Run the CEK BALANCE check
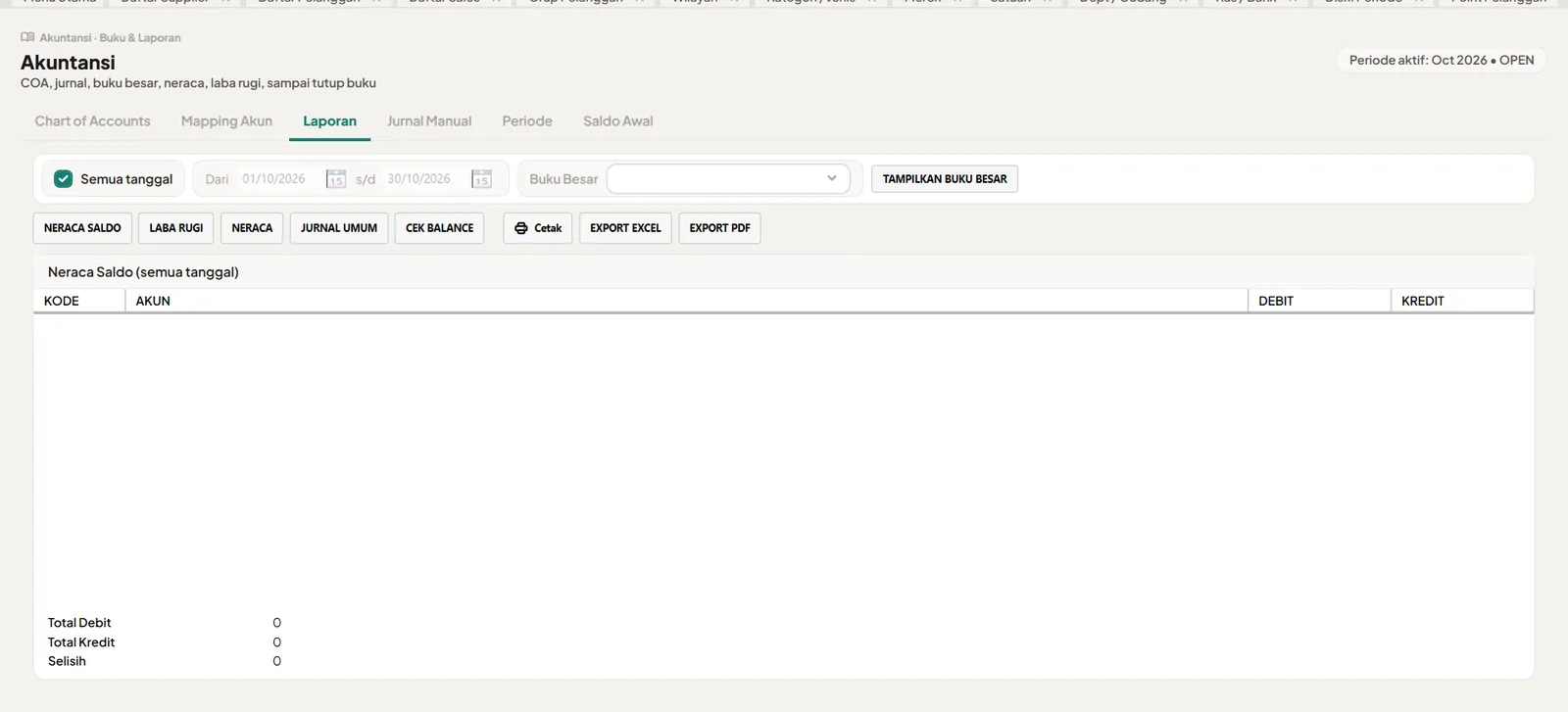The width and height of the screenshot is (1568, 712). point(439,228)
